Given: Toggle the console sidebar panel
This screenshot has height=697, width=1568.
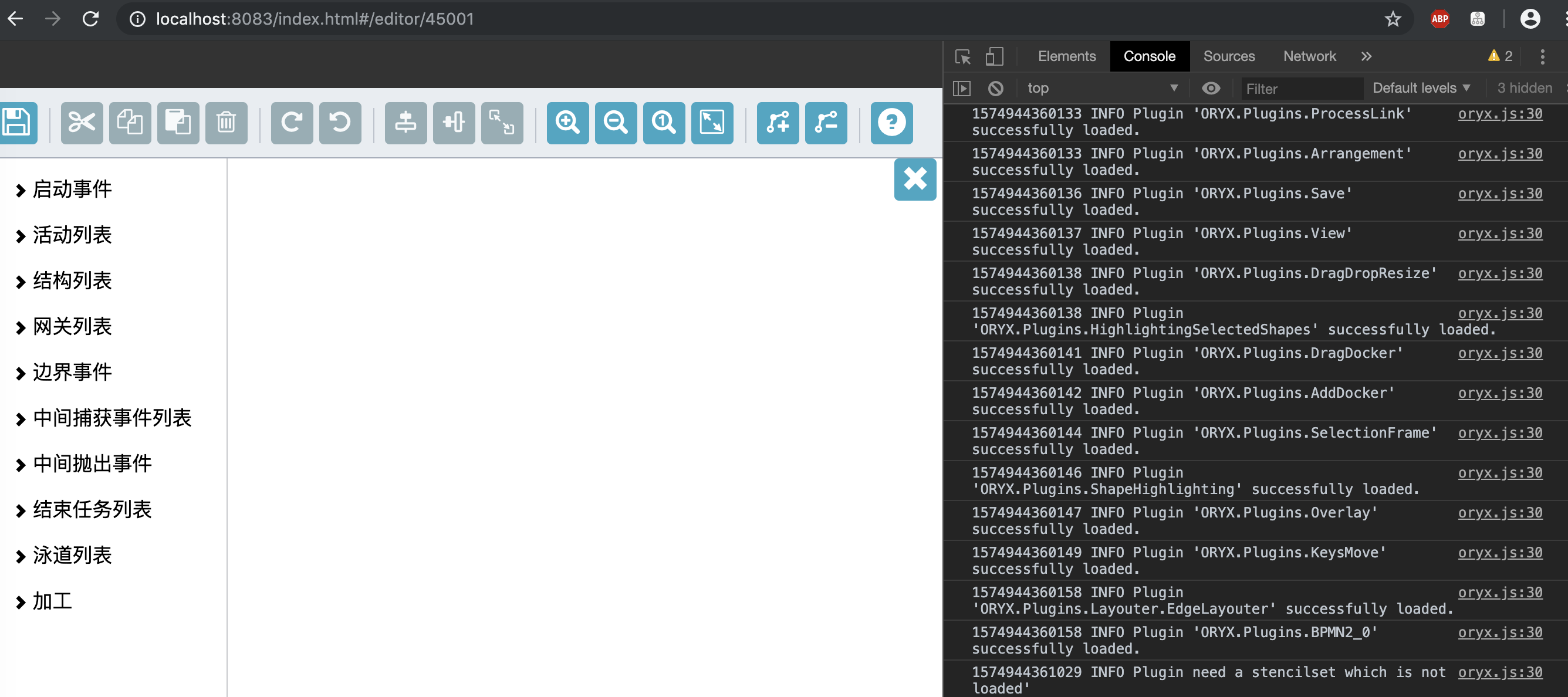Looking at the screenshot, I should [962, 89].
